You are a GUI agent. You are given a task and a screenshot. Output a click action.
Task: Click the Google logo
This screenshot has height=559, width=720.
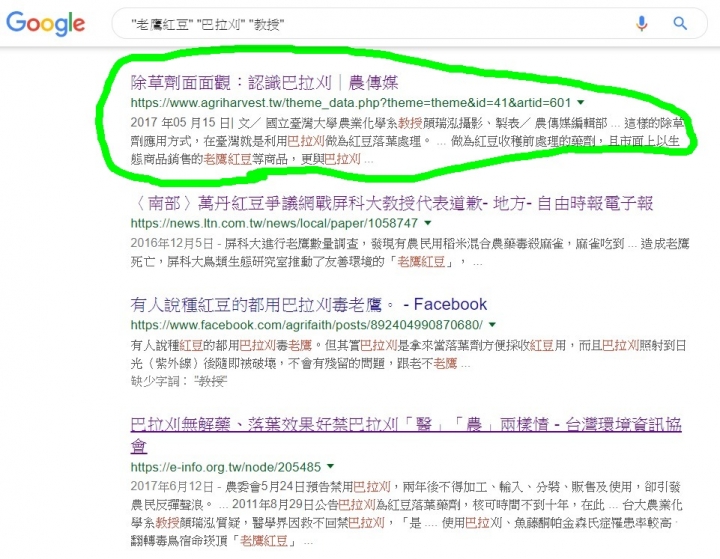click(45, 23)
